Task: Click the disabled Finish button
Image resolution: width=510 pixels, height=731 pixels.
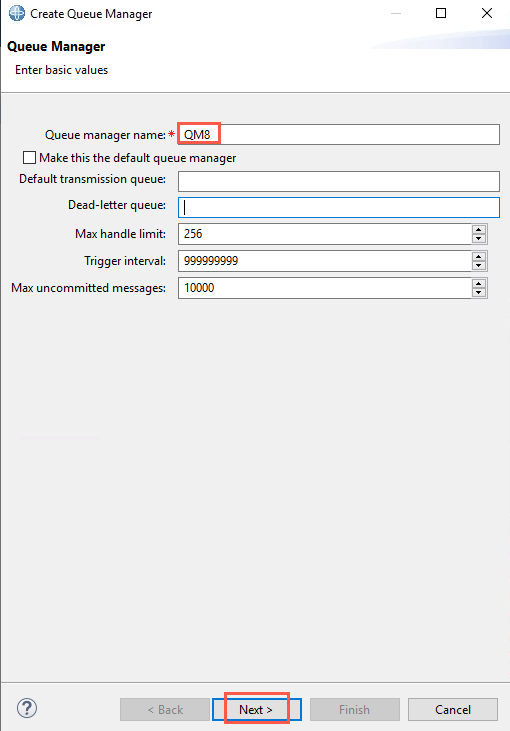Action: tap(354, 710)
